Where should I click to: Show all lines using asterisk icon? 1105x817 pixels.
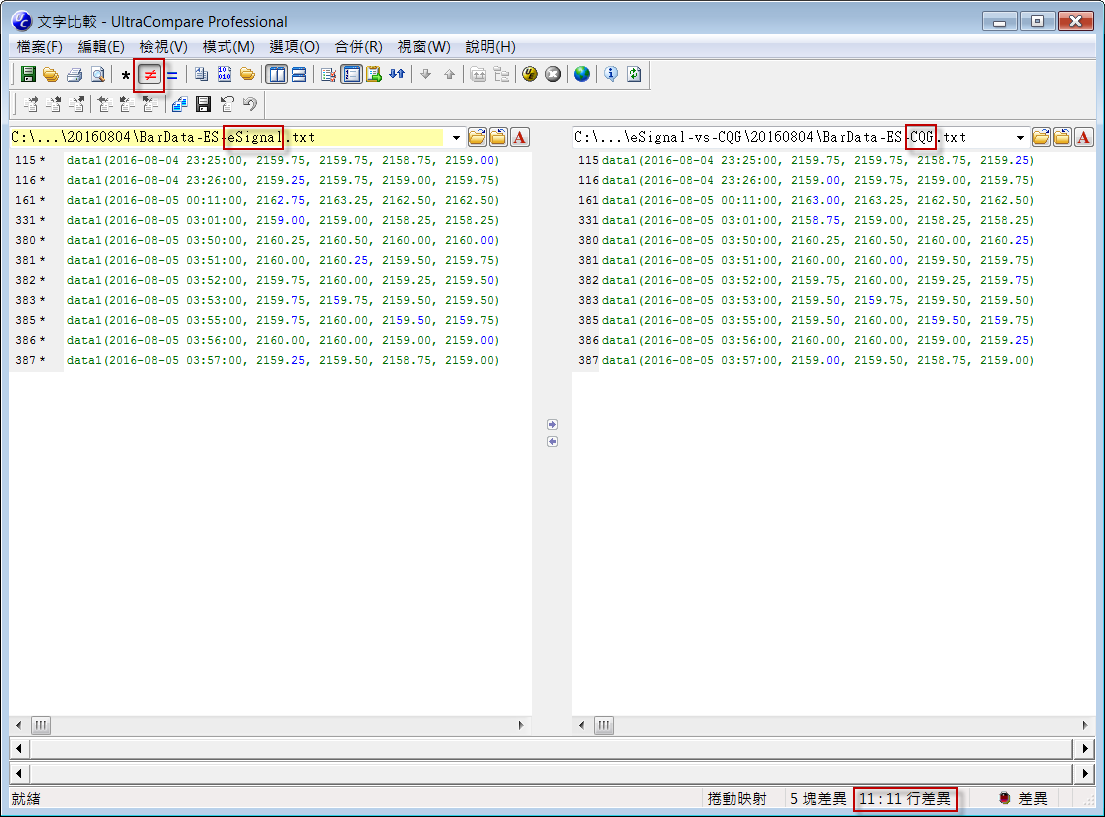125,75
